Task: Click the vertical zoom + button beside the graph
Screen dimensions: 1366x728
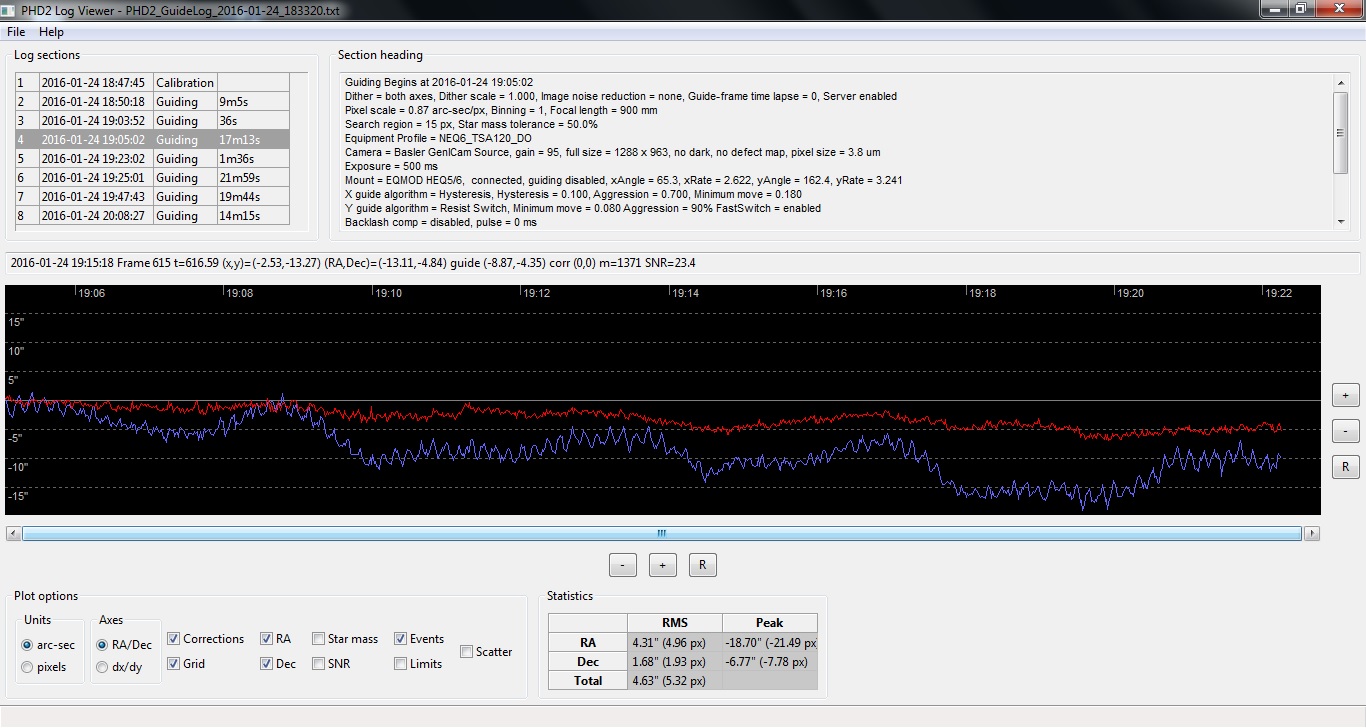Action: click(1345, 396)
